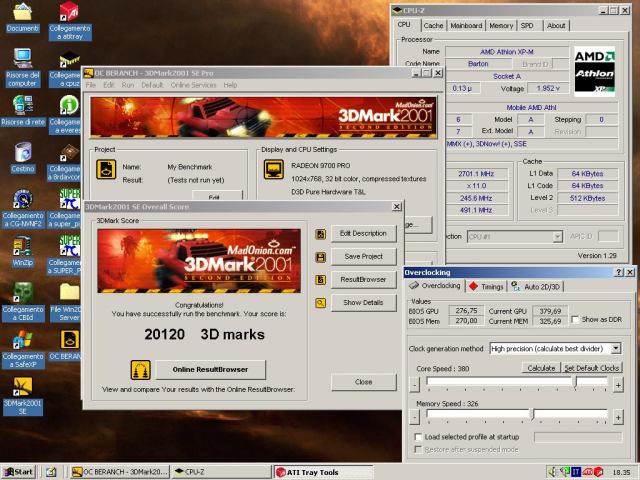The width and height of the screenshot is (640, 480).
Task: Switch to ATI Tray Tools taskbar button
Action: coord(323,472)
